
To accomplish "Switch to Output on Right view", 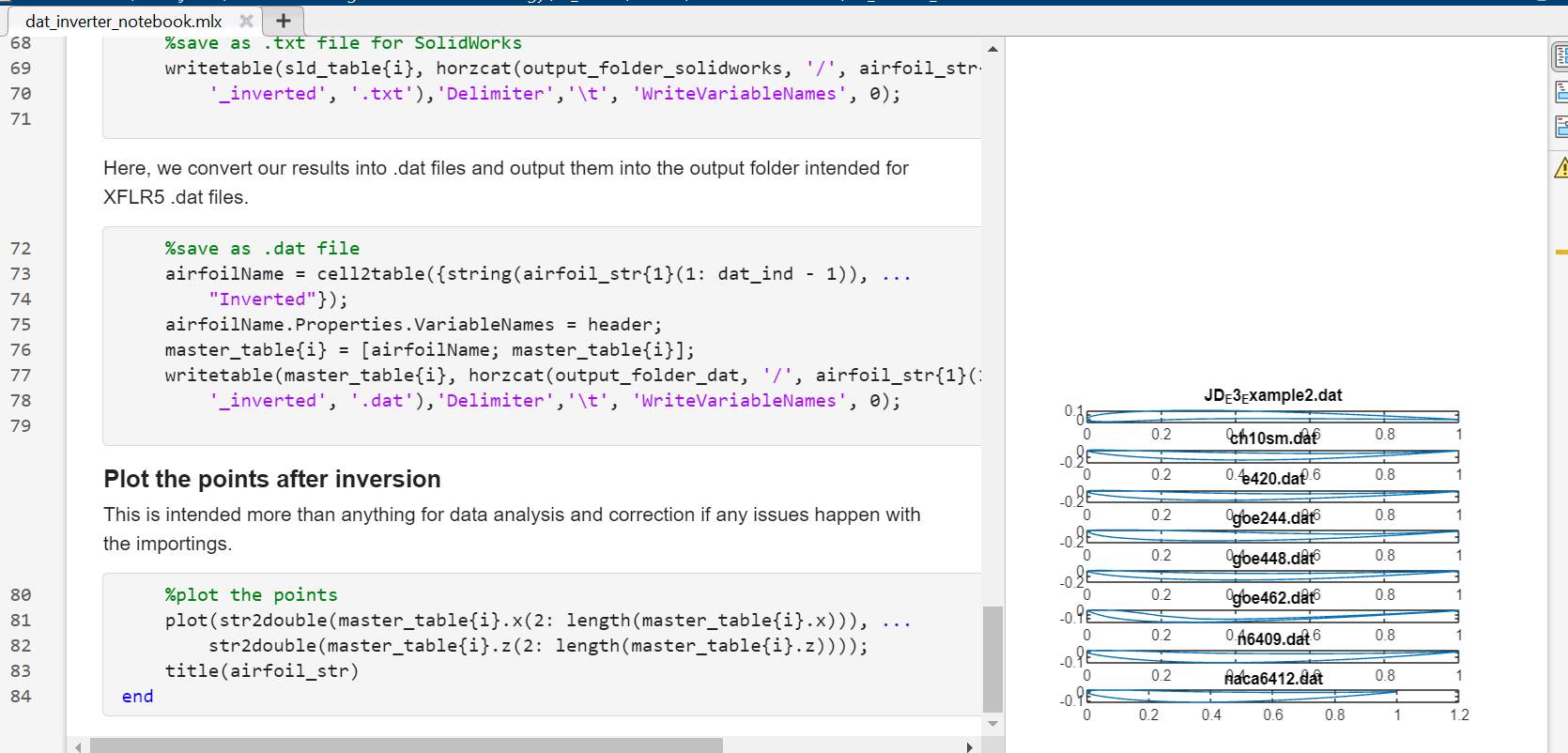I will (1560, 57).
